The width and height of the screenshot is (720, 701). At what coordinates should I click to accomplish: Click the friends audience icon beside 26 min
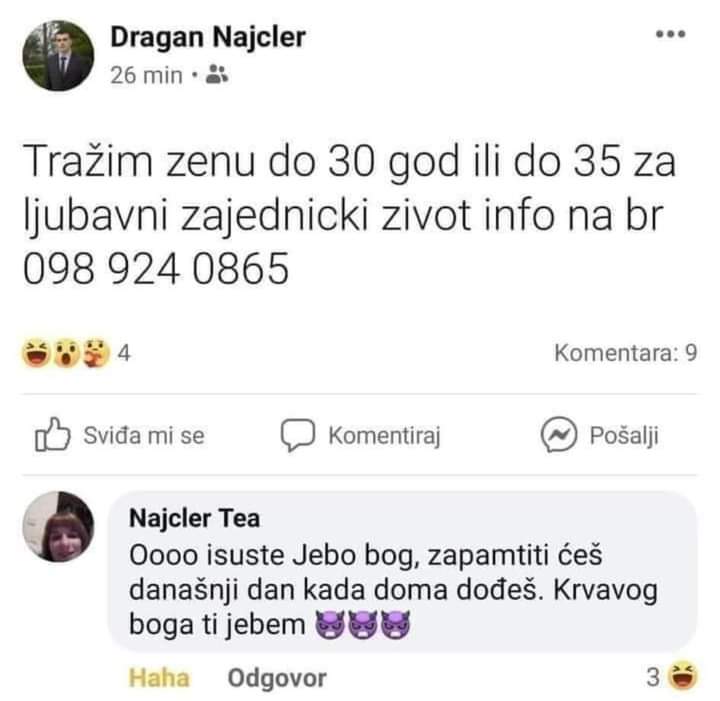[x=217, y=74]
